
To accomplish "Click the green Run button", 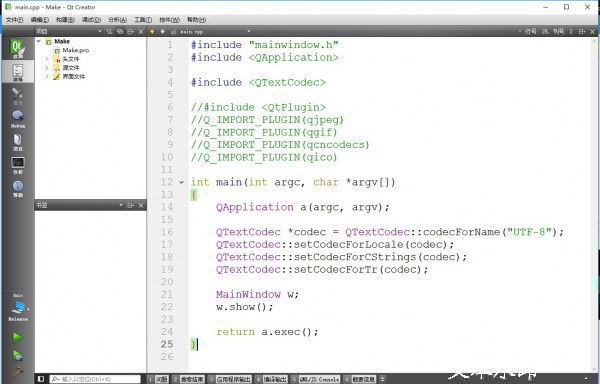I will [18, 337].
